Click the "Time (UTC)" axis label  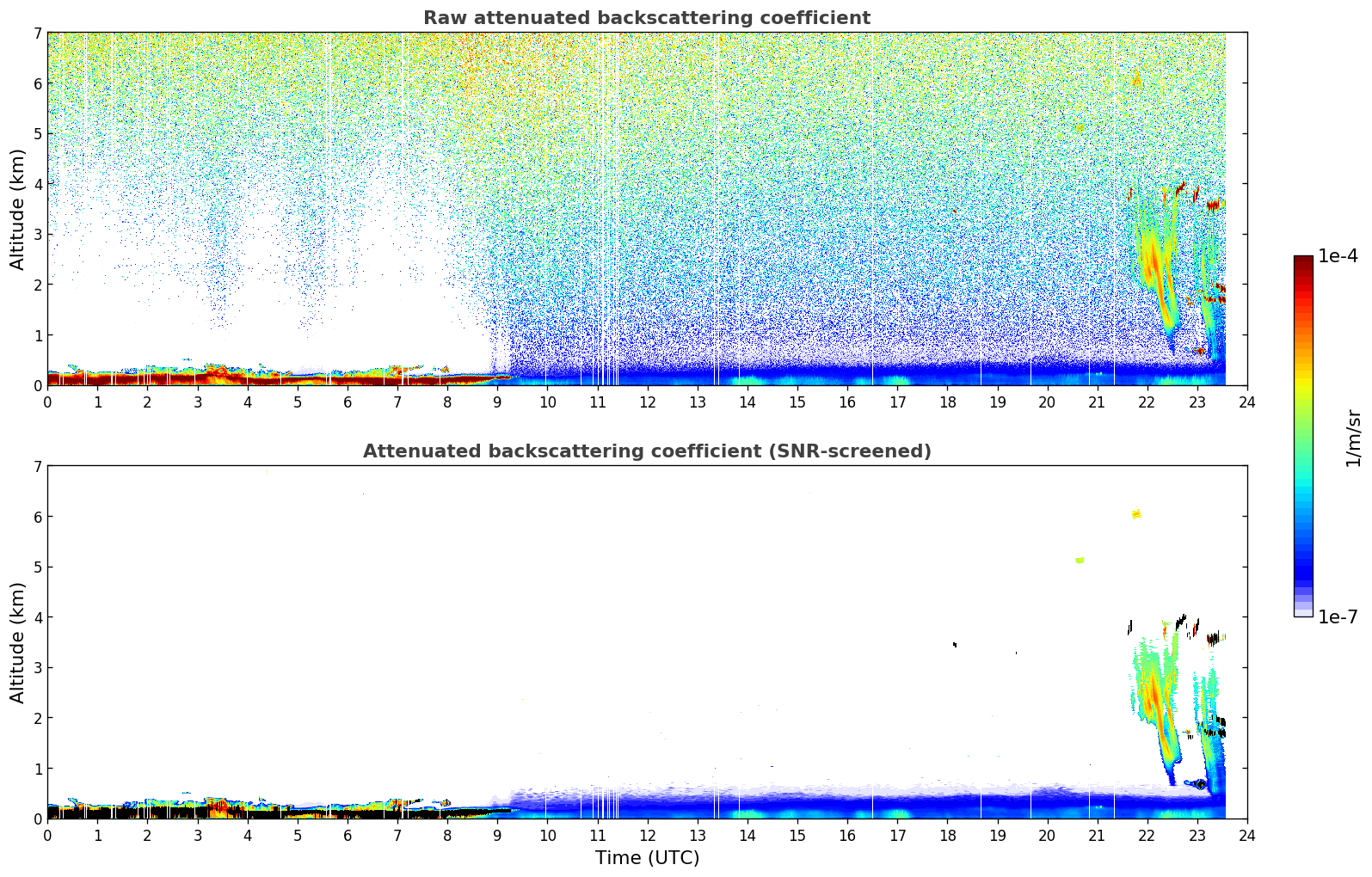point(647,858)
